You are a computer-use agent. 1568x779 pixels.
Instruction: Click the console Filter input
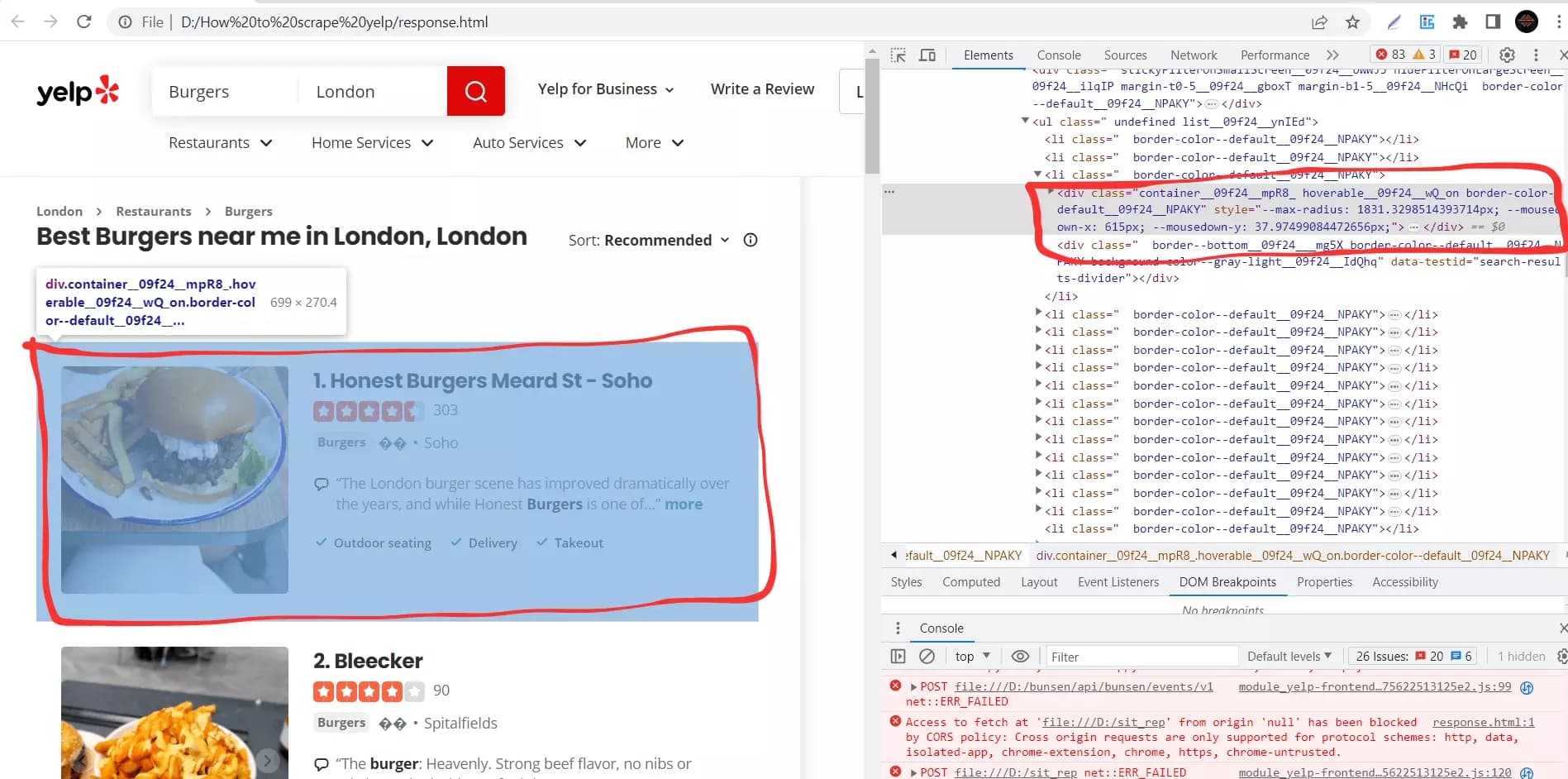pyautogui.click(x=1141, y=657)
